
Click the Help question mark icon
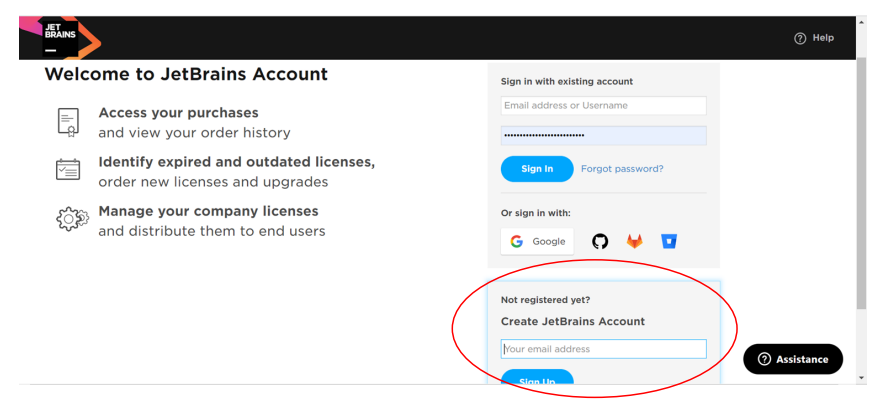pyautogui.click(x=800, y=38)
